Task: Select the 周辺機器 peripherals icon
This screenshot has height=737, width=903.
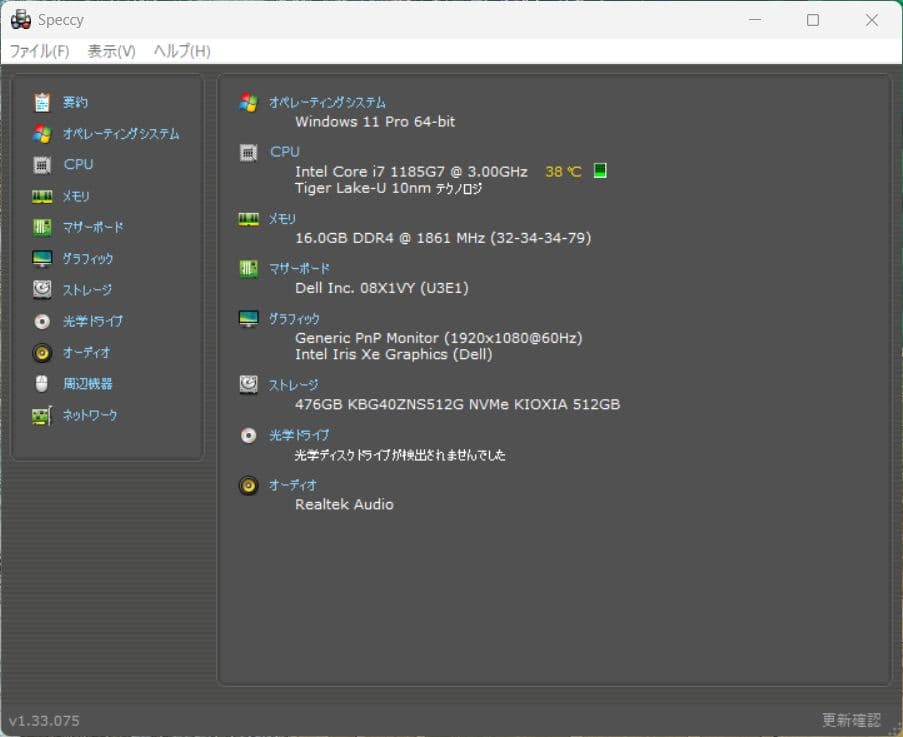Action: click(x=40, y=383)
